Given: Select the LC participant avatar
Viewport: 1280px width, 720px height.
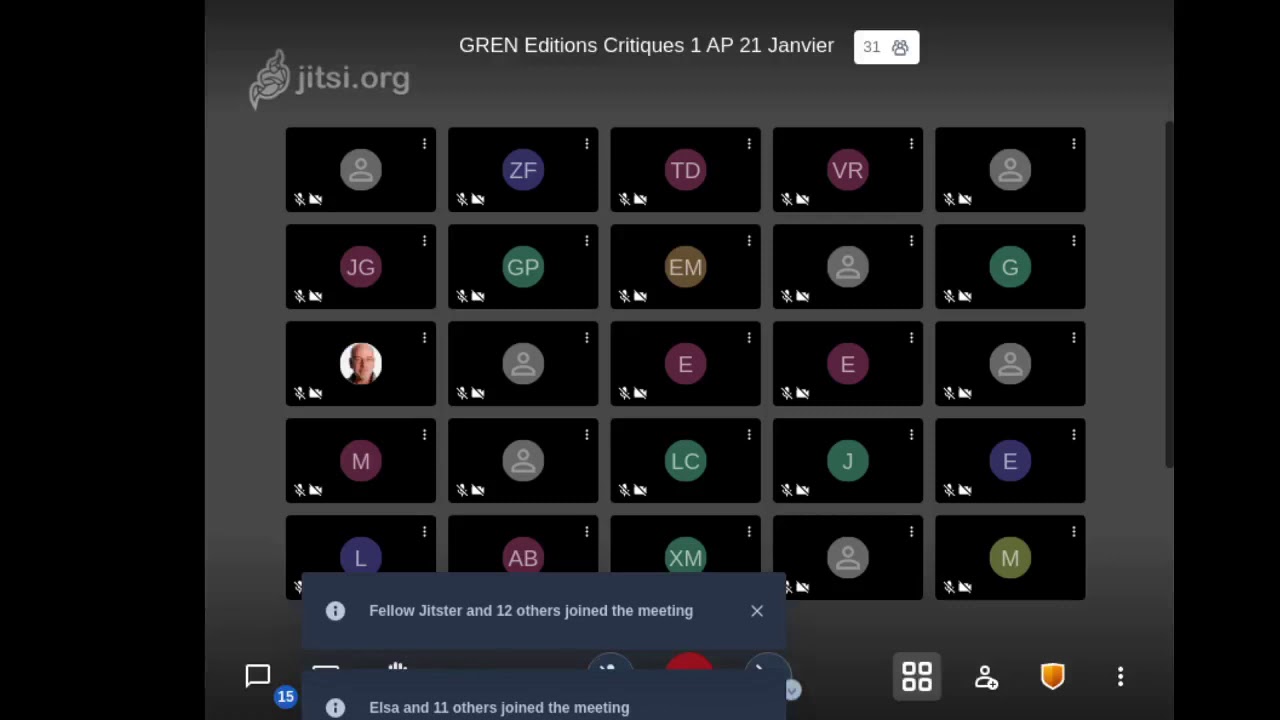Looking at the screenshot, I should point(685,461).
